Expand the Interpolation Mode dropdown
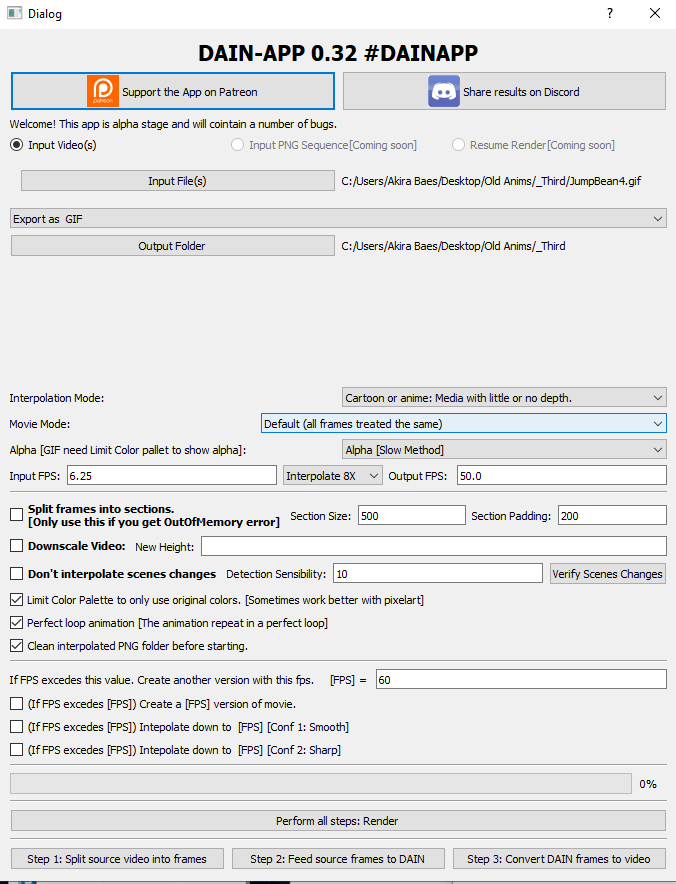Screen dimensions: 676x884 tap(504, 398)
